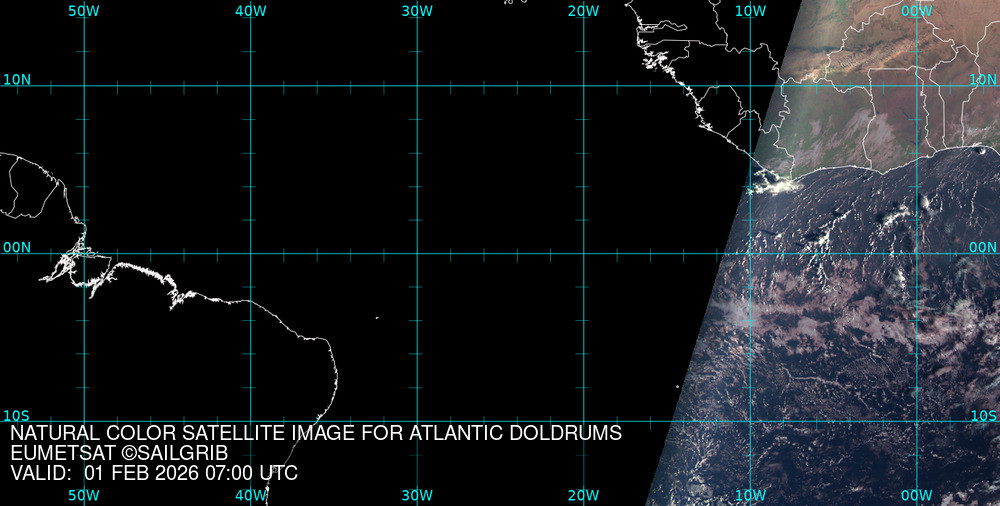Click the 00N latitude label on right edge
This screenshot has height=506, width=1000.
tap(984, 247)
